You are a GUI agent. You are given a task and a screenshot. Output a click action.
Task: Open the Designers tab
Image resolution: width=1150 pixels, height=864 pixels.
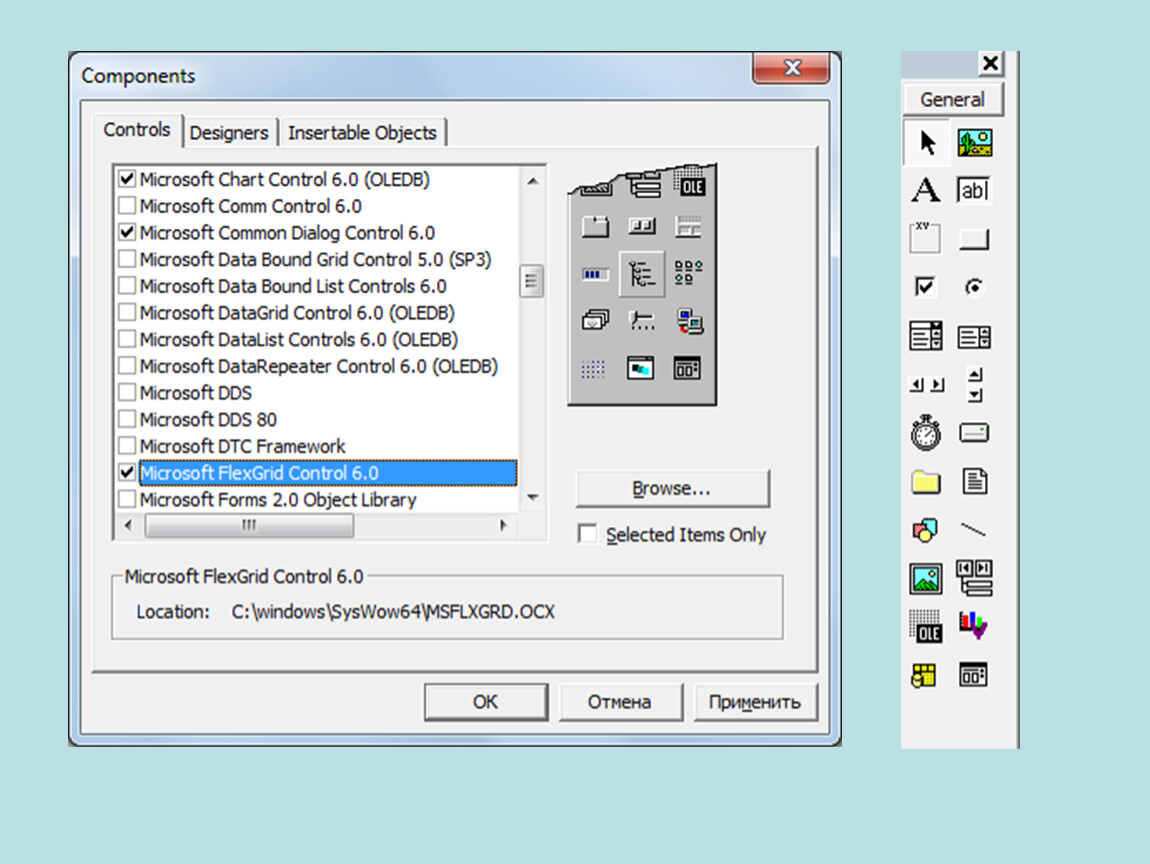pyautogui.click(x=230, y=133)
